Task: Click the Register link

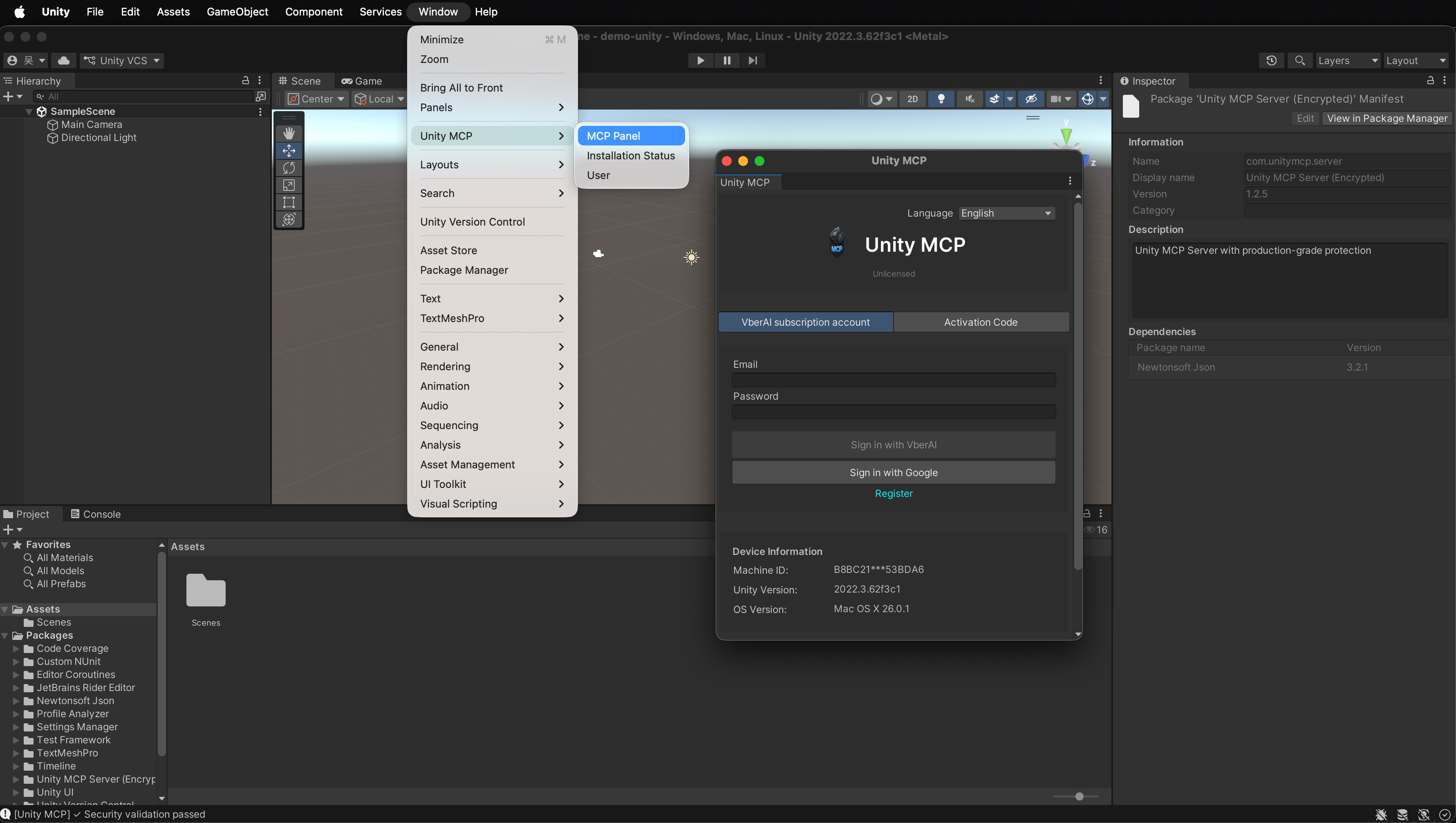Action: [x=894, y=494]
